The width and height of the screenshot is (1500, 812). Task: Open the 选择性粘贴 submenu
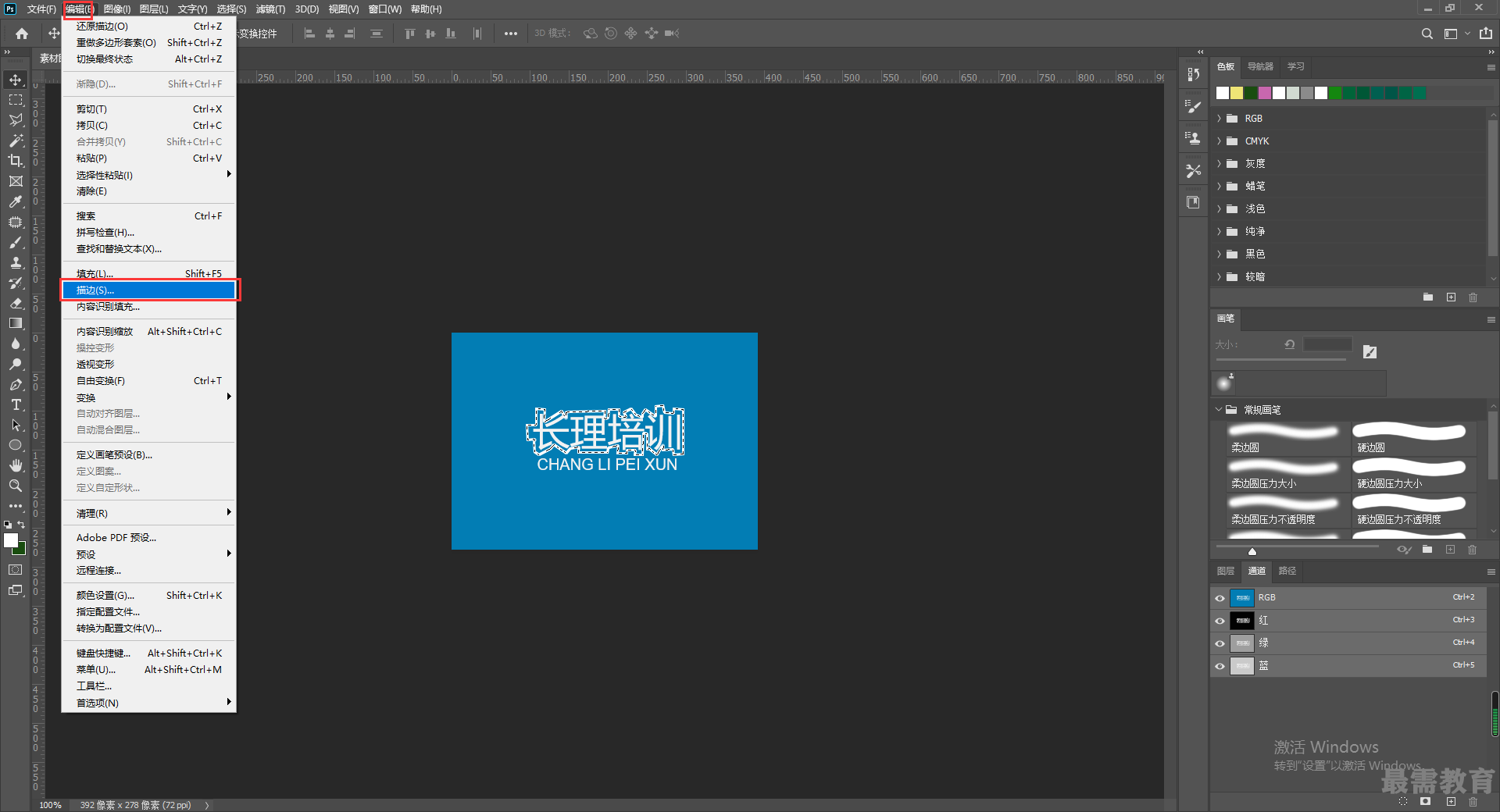click(x=148, y=175)
